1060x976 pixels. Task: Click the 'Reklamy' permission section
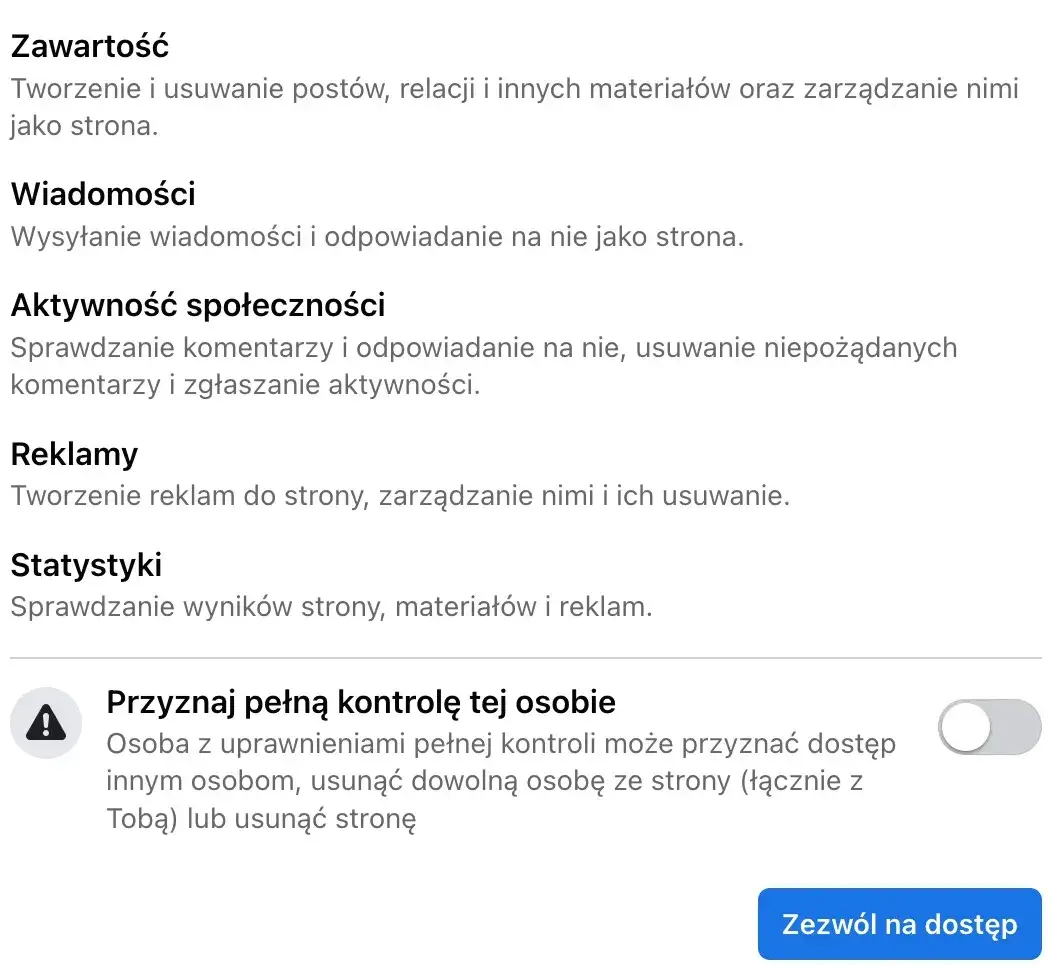coord(74,454)
